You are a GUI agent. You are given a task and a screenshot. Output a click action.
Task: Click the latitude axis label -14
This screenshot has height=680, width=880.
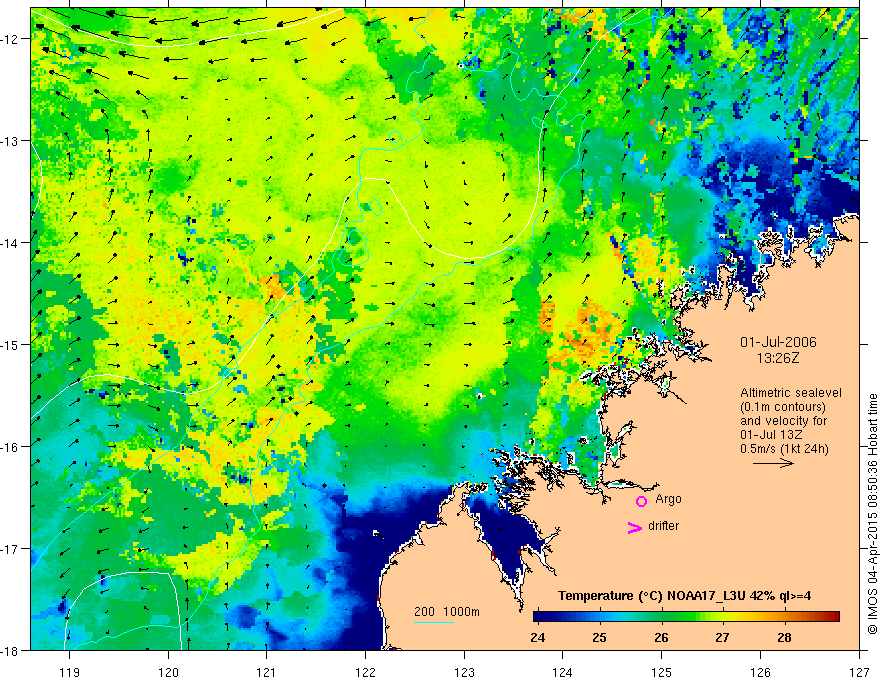pos(11,243)
